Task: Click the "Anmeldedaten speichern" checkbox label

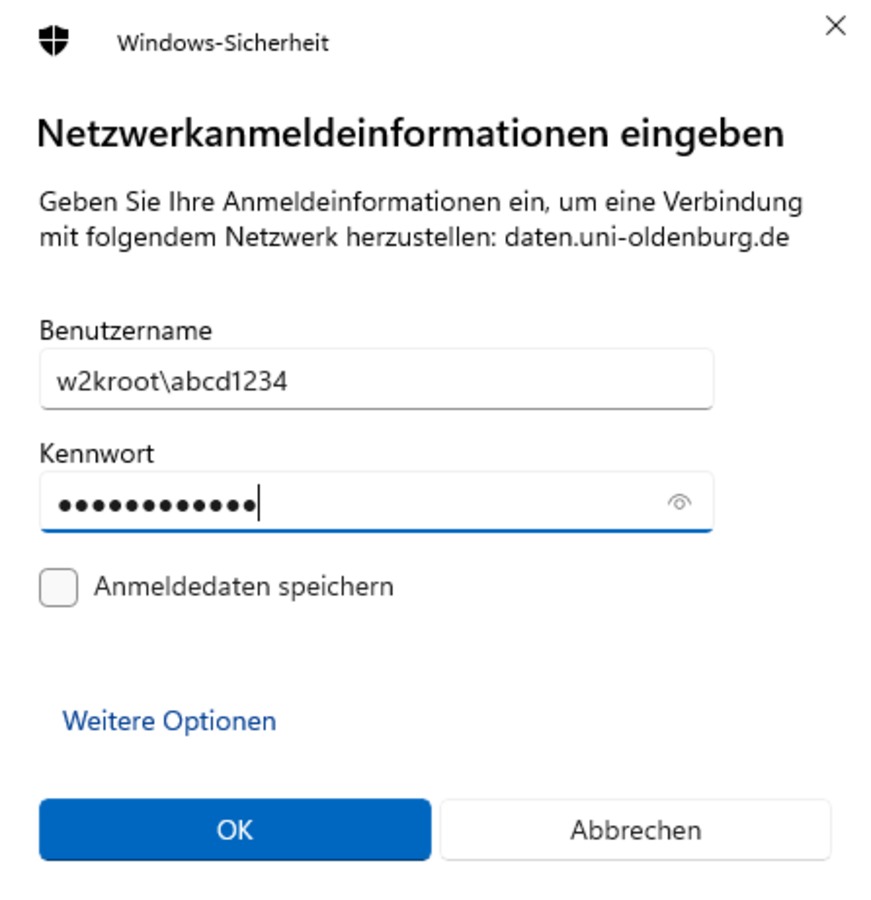Action: pos(243,587)
